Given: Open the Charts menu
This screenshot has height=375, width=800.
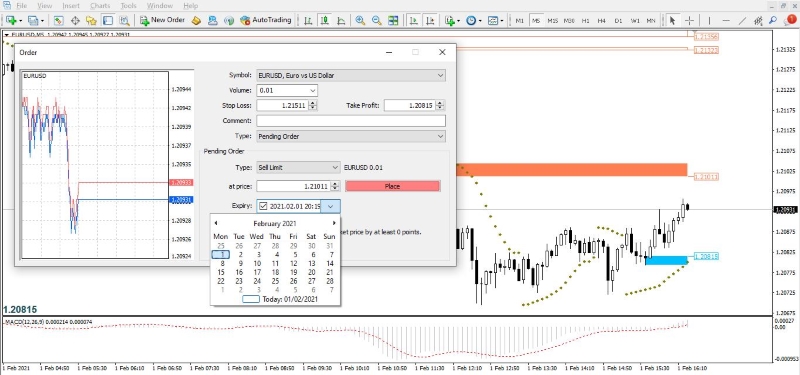Looking at the screenshot, I should [x=100, y=6].
